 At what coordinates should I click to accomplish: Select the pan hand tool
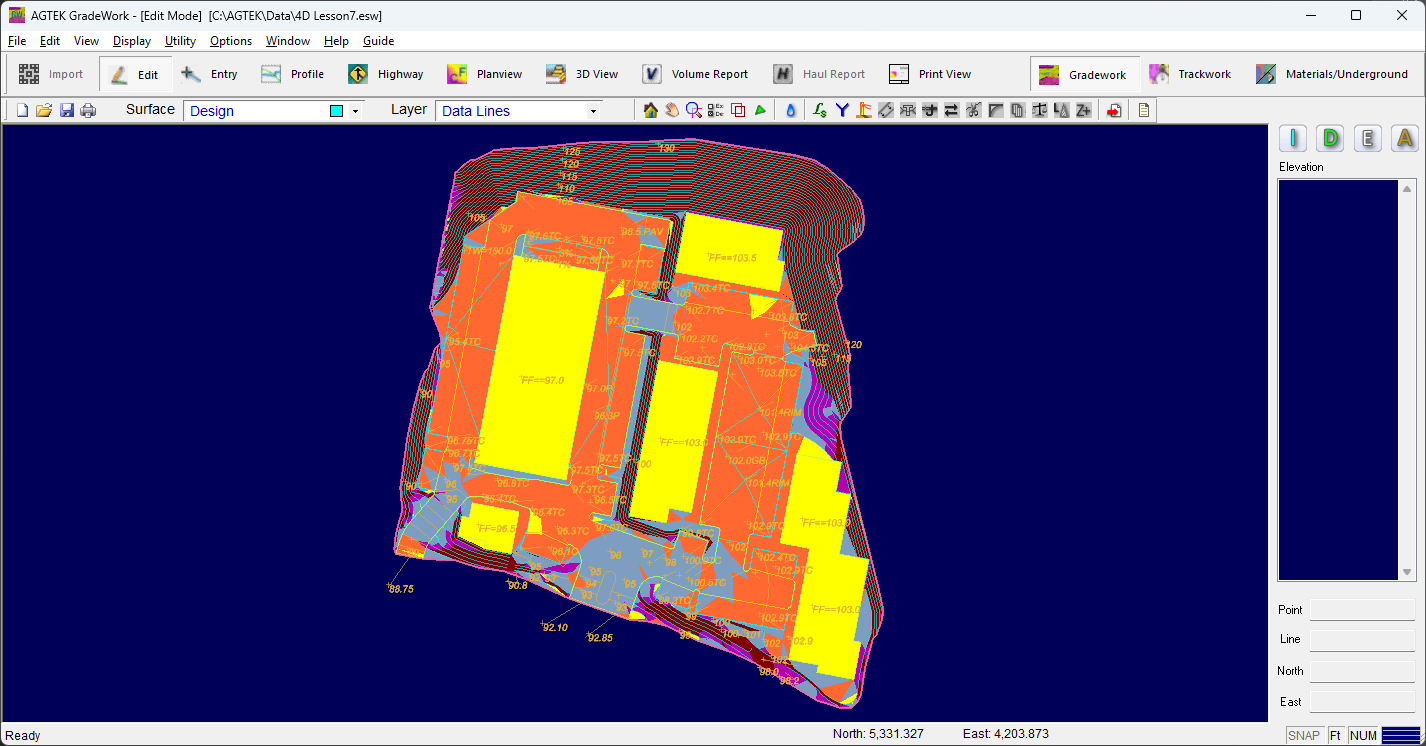coord(672,111)
